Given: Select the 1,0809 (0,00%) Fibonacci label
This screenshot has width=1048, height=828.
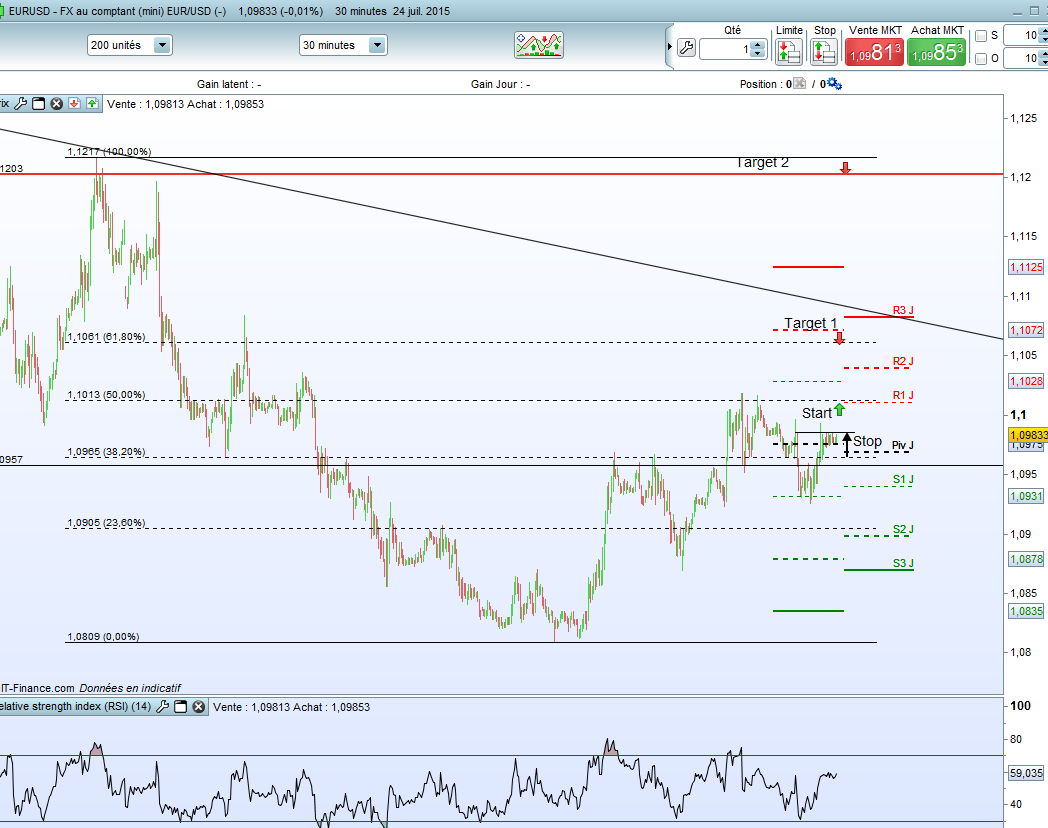Looking at the screenshot, I should [103, 637].
